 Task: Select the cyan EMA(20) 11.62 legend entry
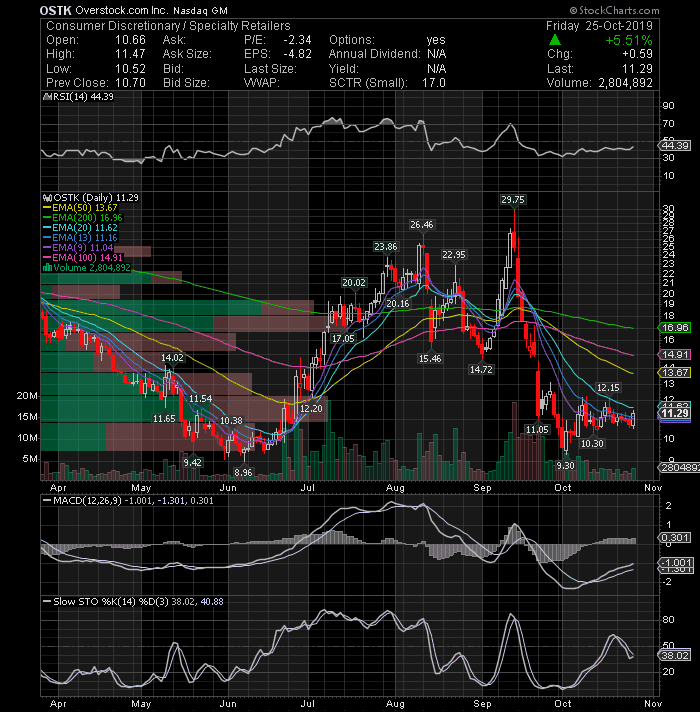pyautogui.click(x=80, y=227)
